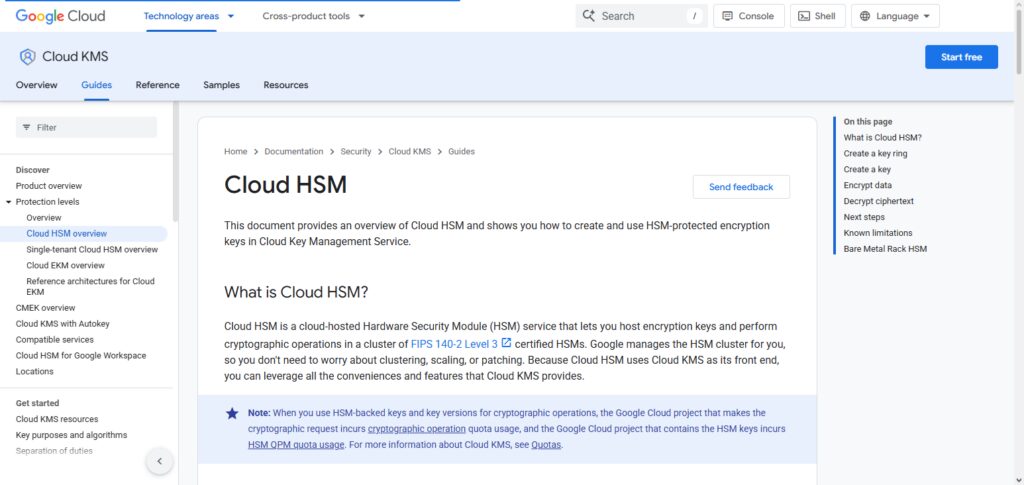Switch to the Overview tab
Screen dimensions: 1024x485
(37, 85)
